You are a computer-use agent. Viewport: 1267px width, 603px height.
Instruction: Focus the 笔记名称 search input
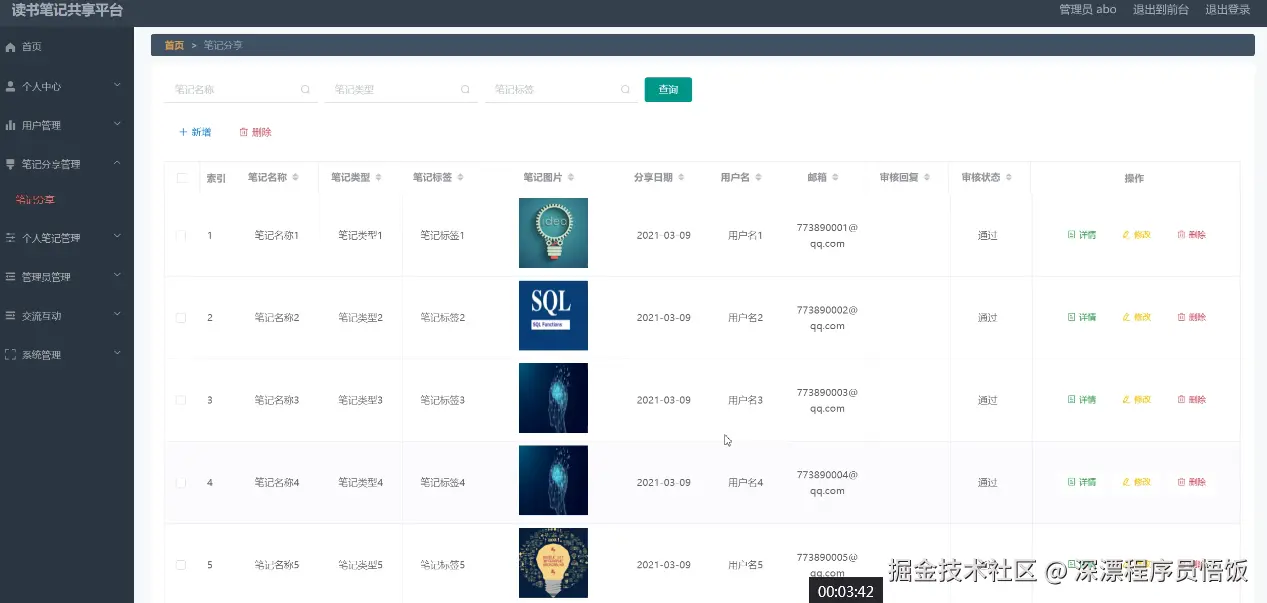(x=240, y=89)
